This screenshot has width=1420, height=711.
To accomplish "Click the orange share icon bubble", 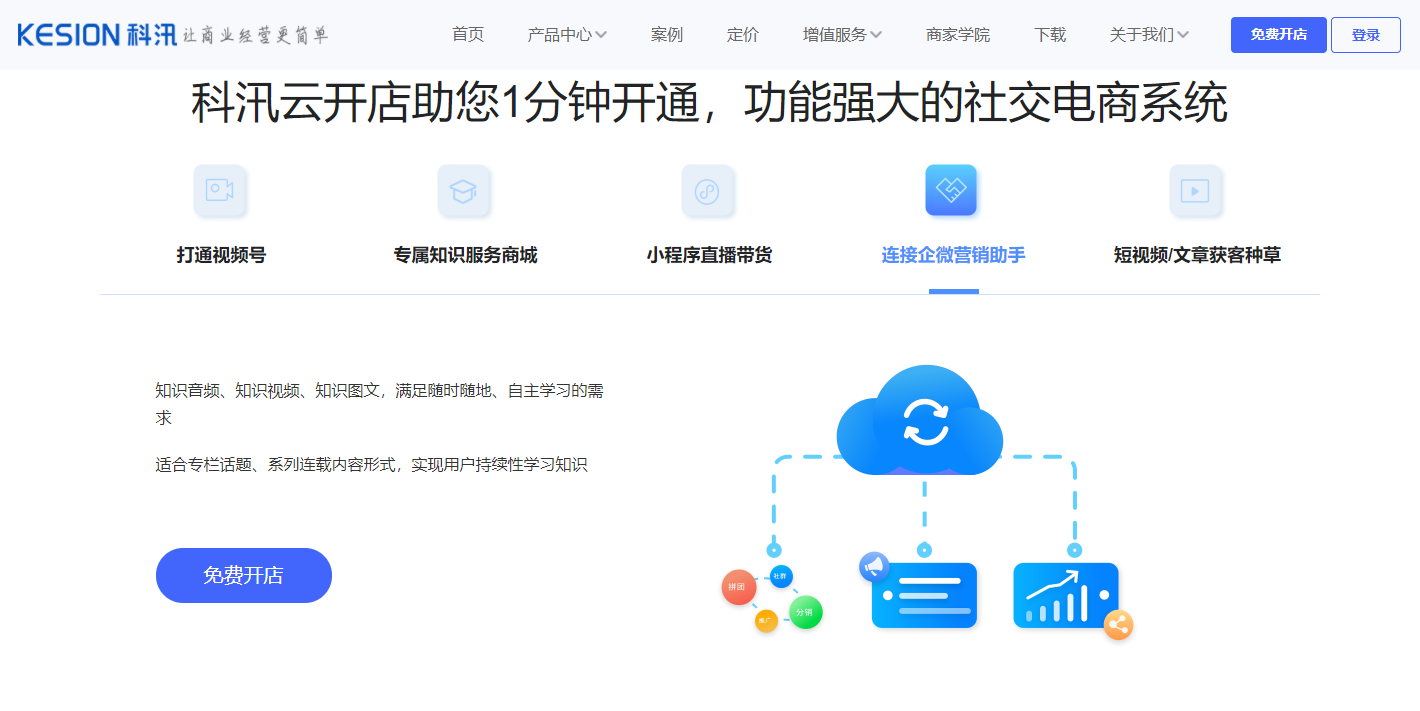I will (x=1118, y=625).
